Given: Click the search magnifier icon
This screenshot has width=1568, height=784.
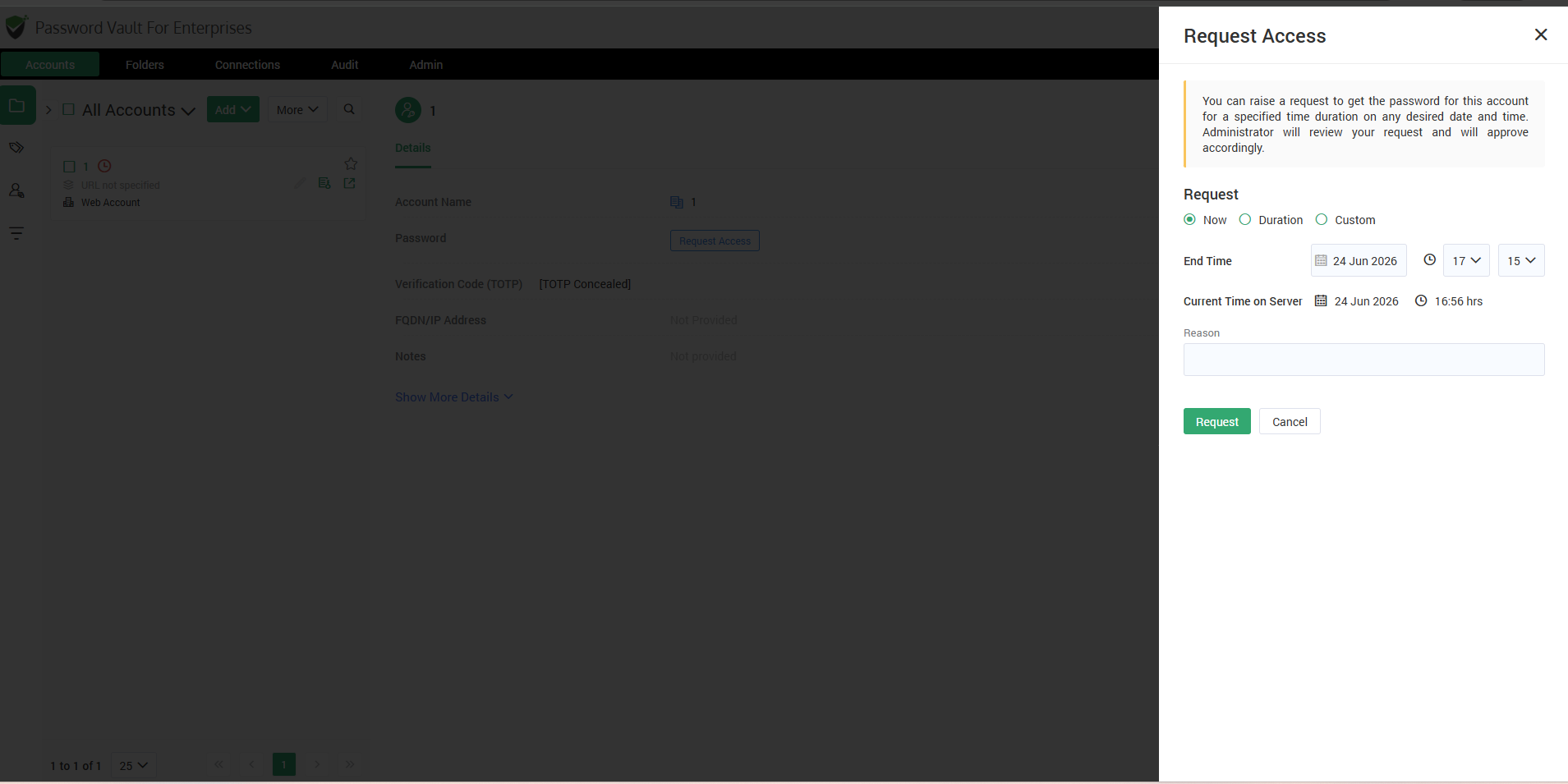Looking at the screenshot, I should (349, 109).
